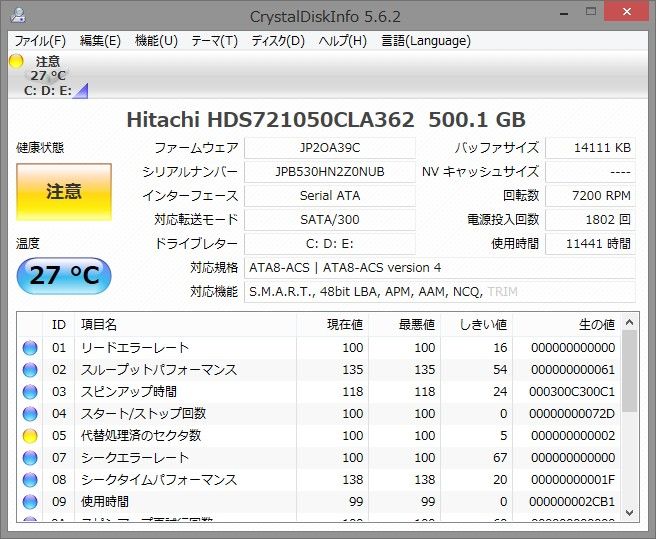Click the features field listing S.M.A.R.T., NCQ

pos(440,292)
